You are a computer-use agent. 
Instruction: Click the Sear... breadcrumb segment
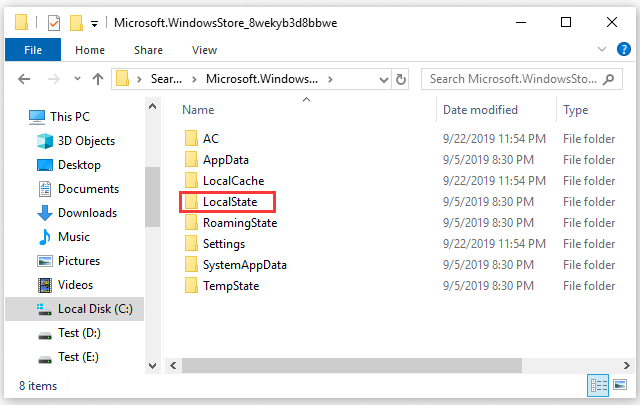[x=166, y=79]
